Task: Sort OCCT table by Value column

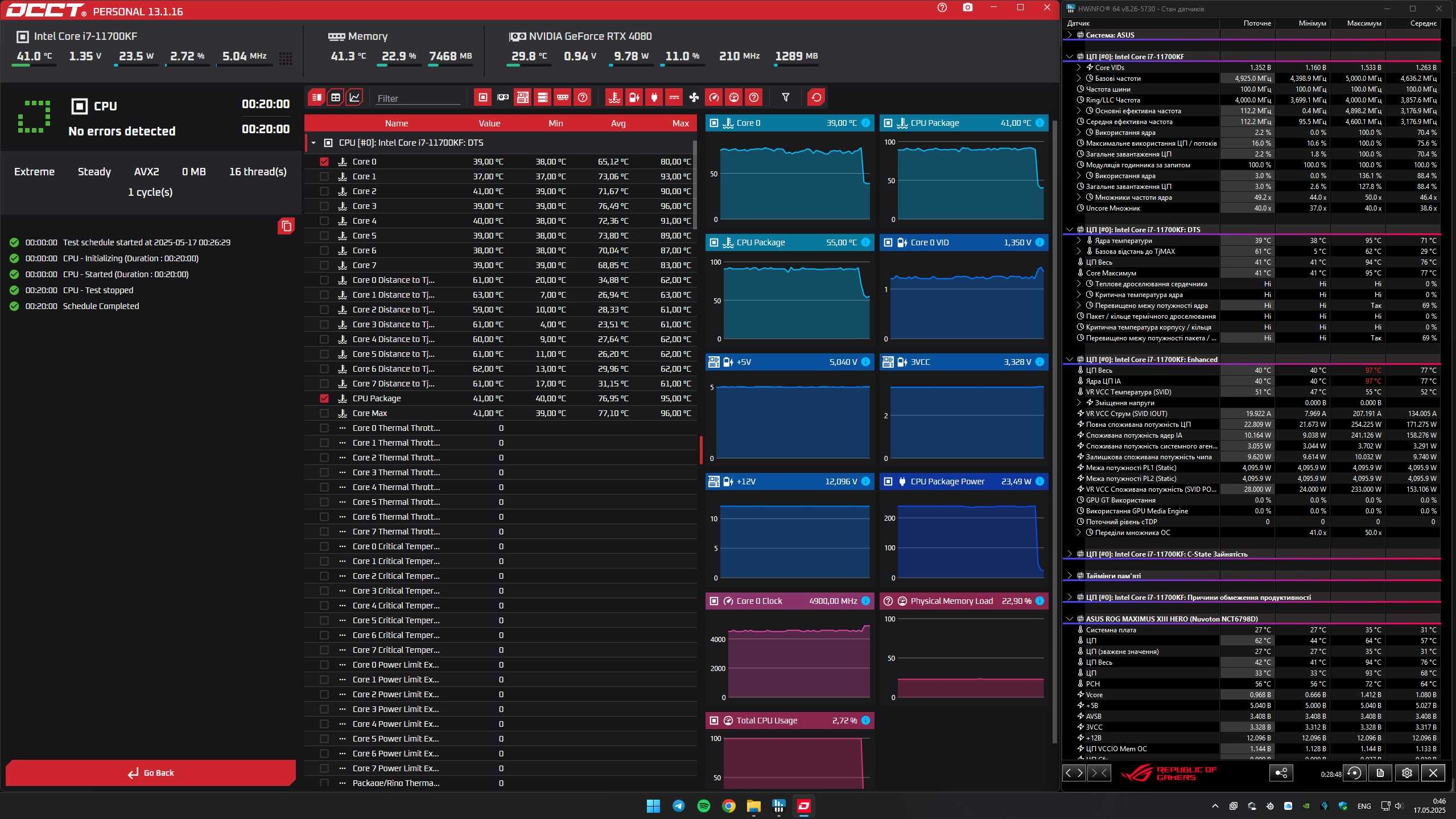Action: [489, 123]
